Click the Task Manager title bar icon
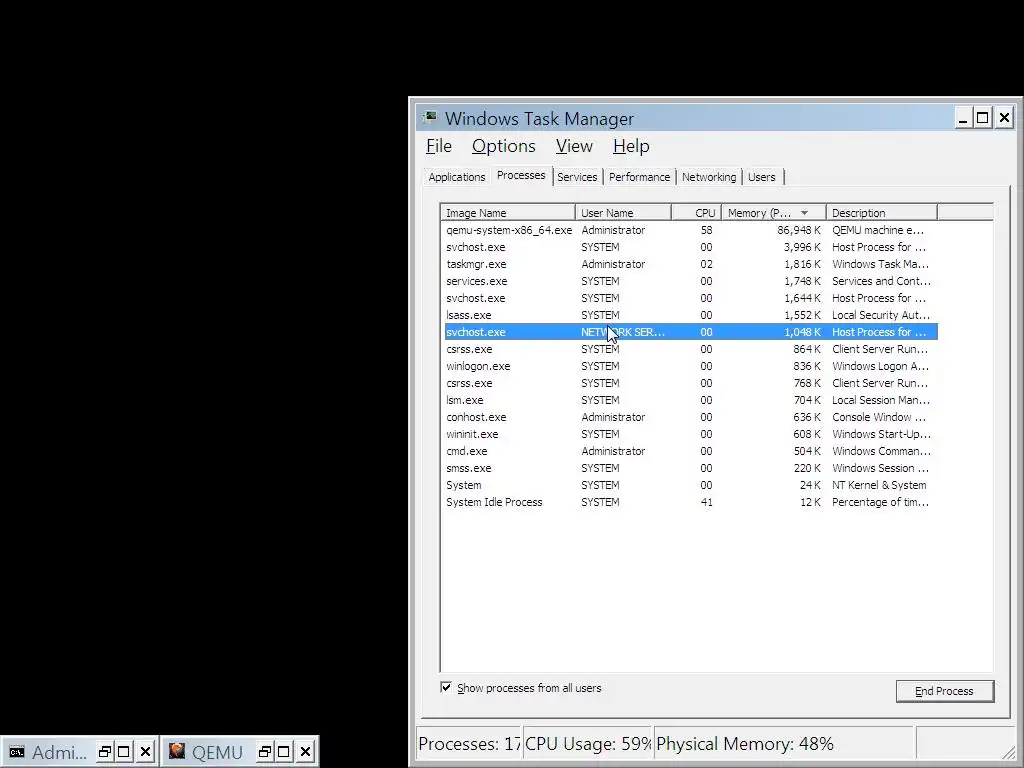The width and height of the screenshot is (1024, 768). (x=430, y=118)
